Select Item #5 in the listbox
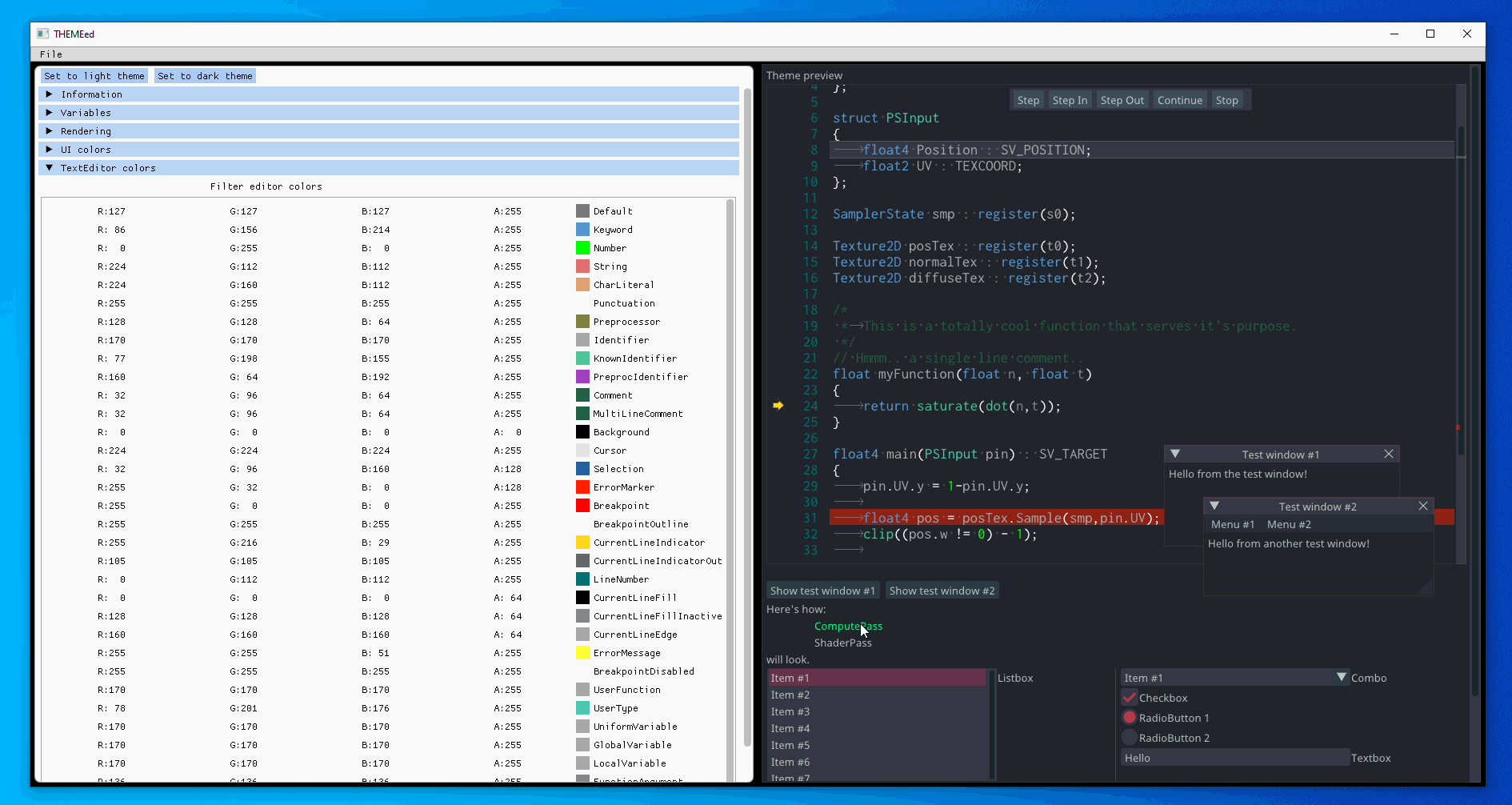This screenshot has height=805, width=1512. [x=877, y=745]
